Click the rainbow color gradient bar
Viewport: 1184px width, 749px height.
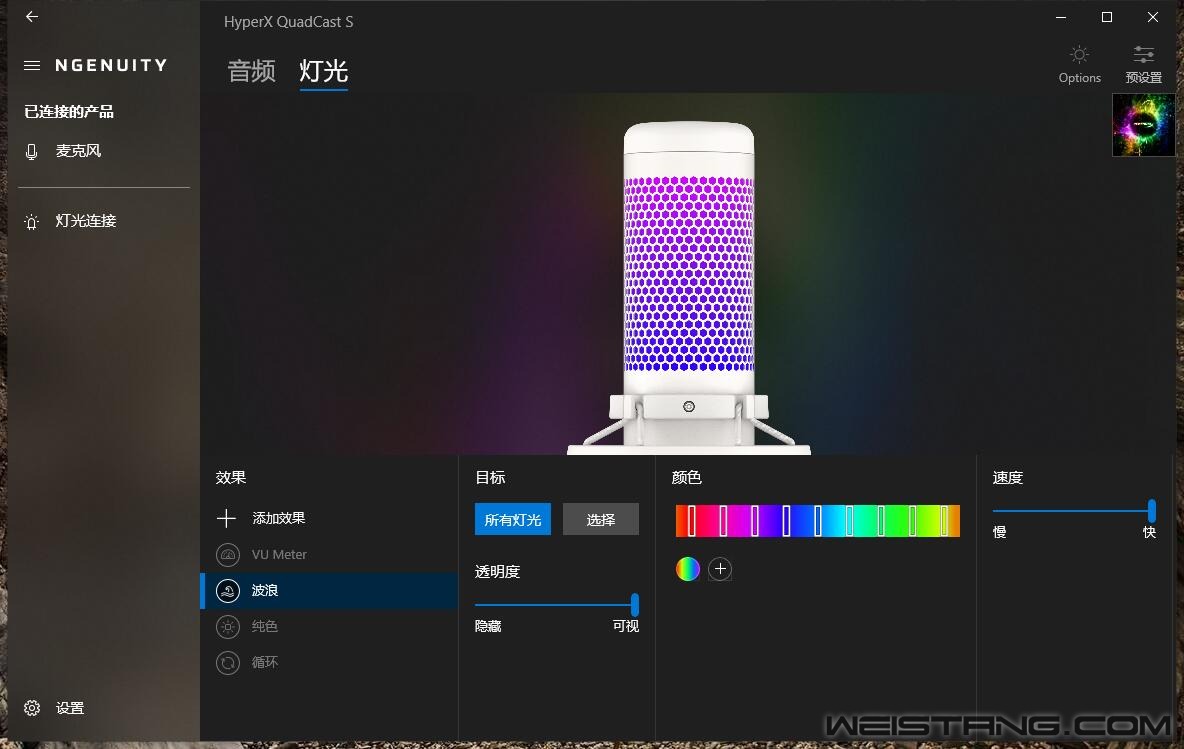tap(818, 521)
